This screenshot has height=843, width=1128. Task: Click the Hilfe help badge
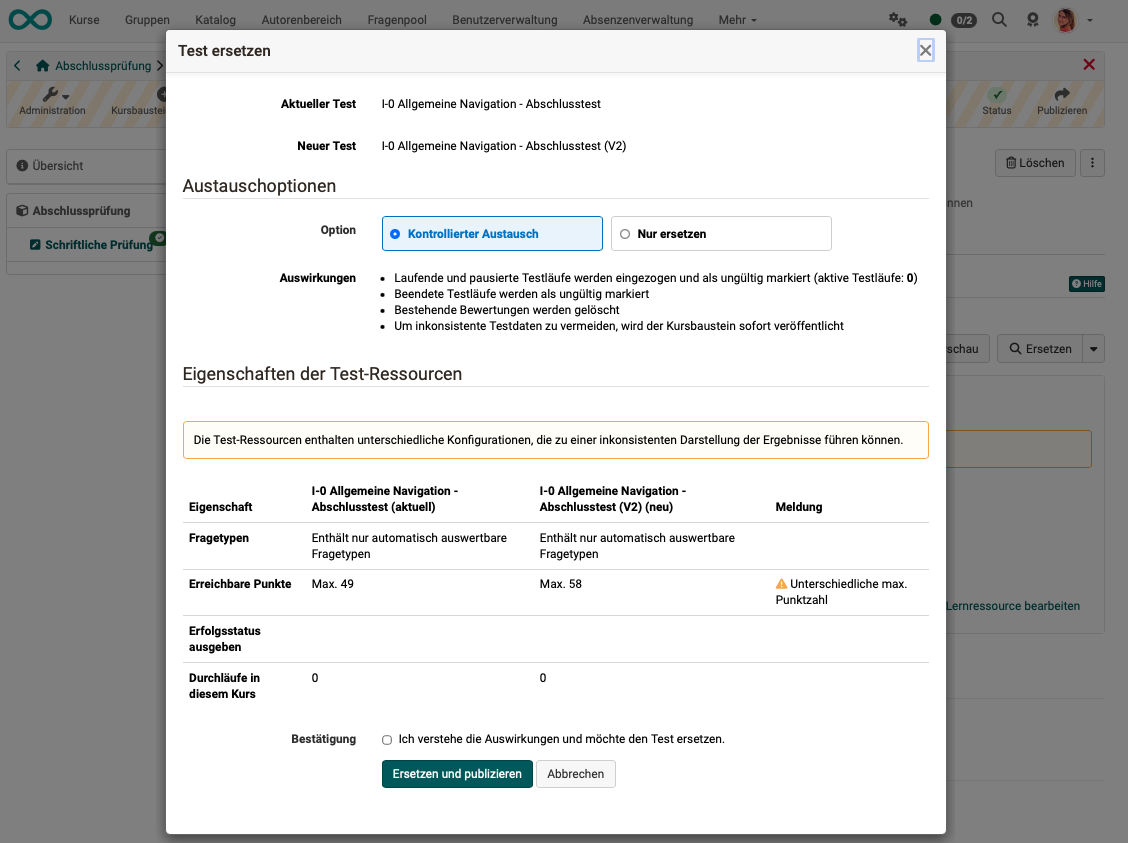coord(1086,283)
